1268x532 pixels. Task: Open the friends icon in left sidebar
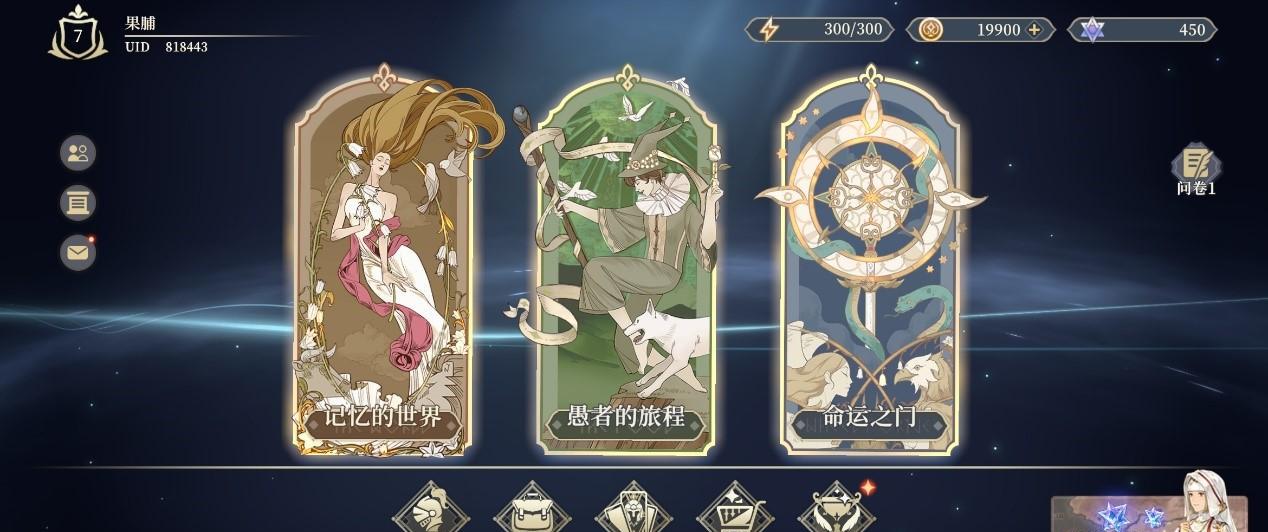point(78,153)
